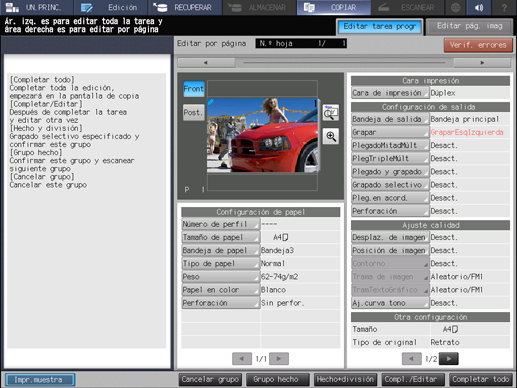Tap the speaker volume icon in top bar
Image resolution: width=517 pixels, height=388 pixels.
(479, 7)
